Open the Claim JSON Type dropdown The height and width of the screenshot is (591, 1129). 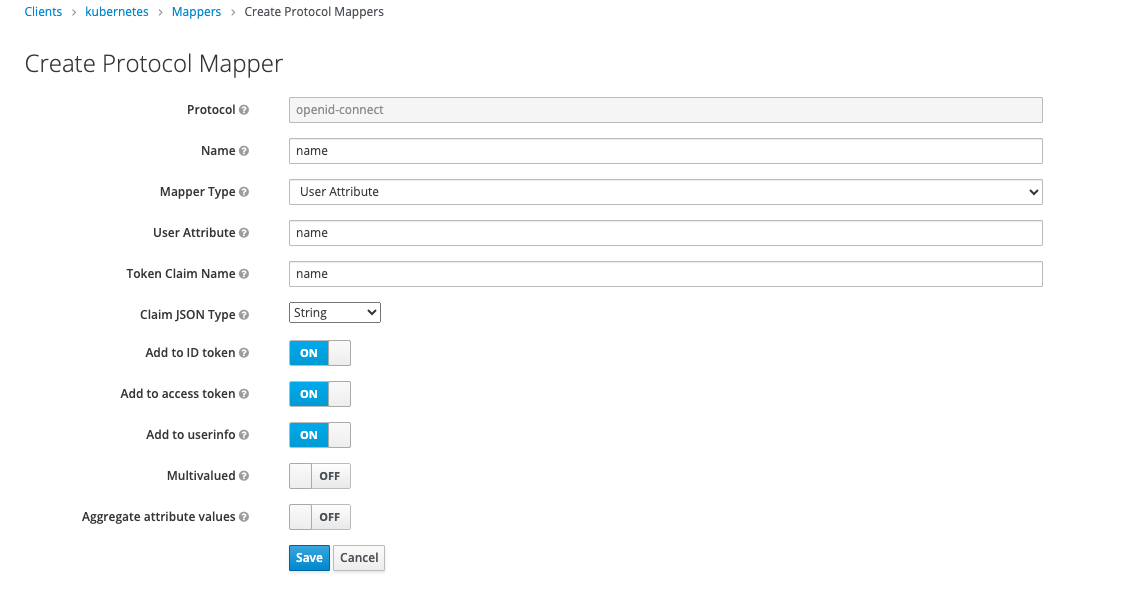[x=335, y=313]
